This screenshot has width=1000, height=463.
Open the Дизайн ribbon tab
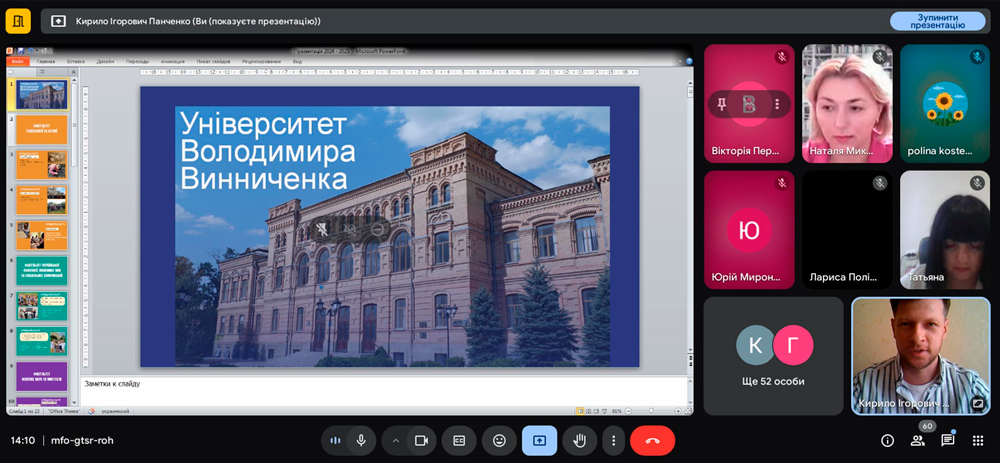tap(105, 61)
